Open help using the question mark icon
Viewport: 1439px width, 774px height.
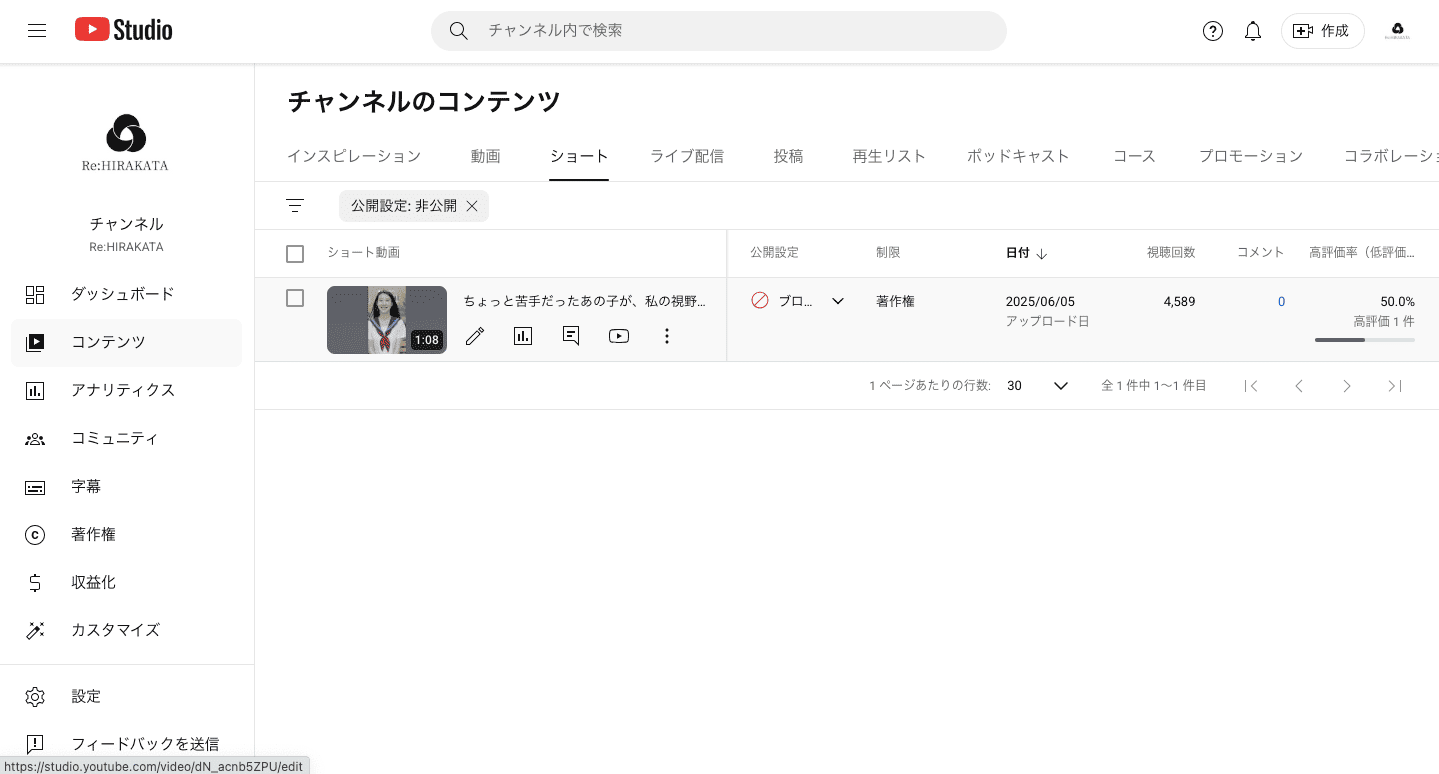1212,31
